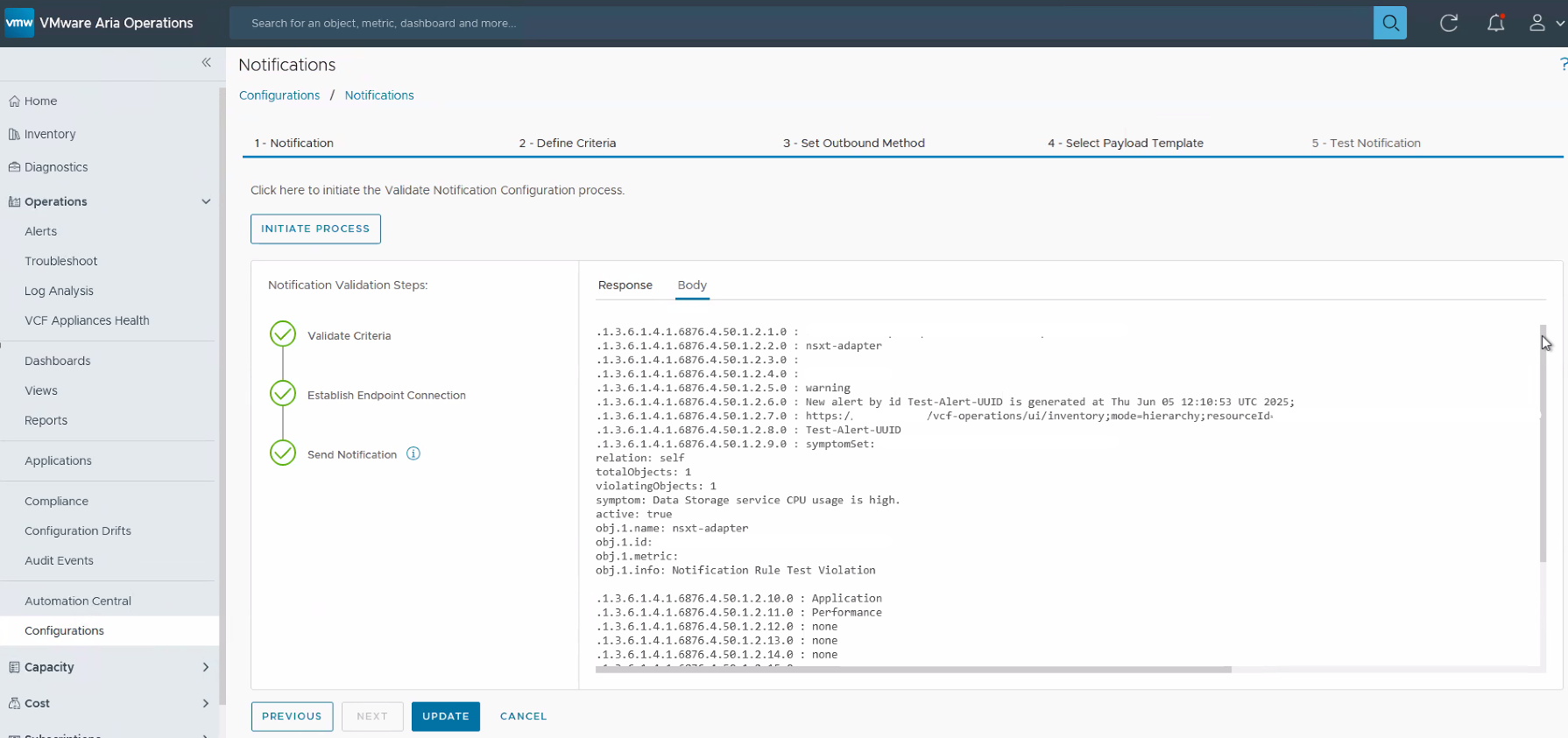Click the Establish Endpoint Connection checkmark
The image size is (1568, 738).
283,394
